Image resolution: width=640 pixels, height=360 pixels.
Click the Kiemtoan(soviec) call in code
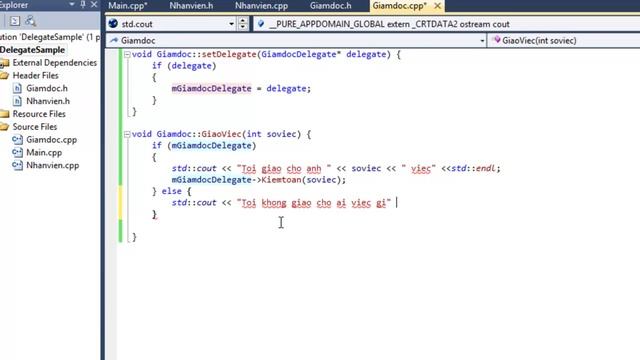tap(304, 180)
